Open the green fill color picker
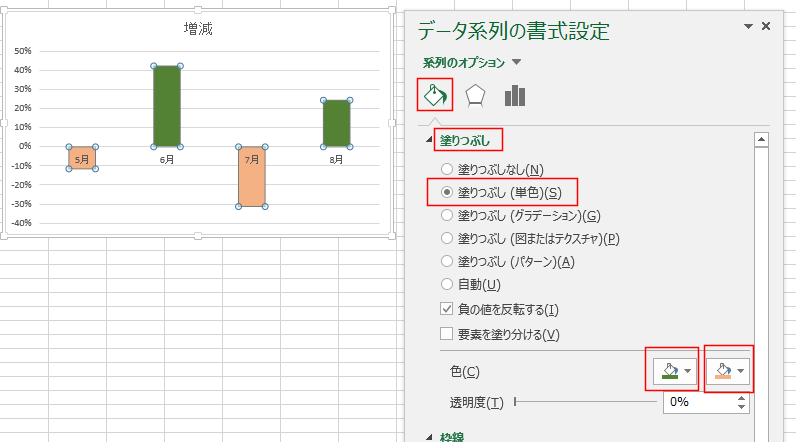 pos(677,371)
